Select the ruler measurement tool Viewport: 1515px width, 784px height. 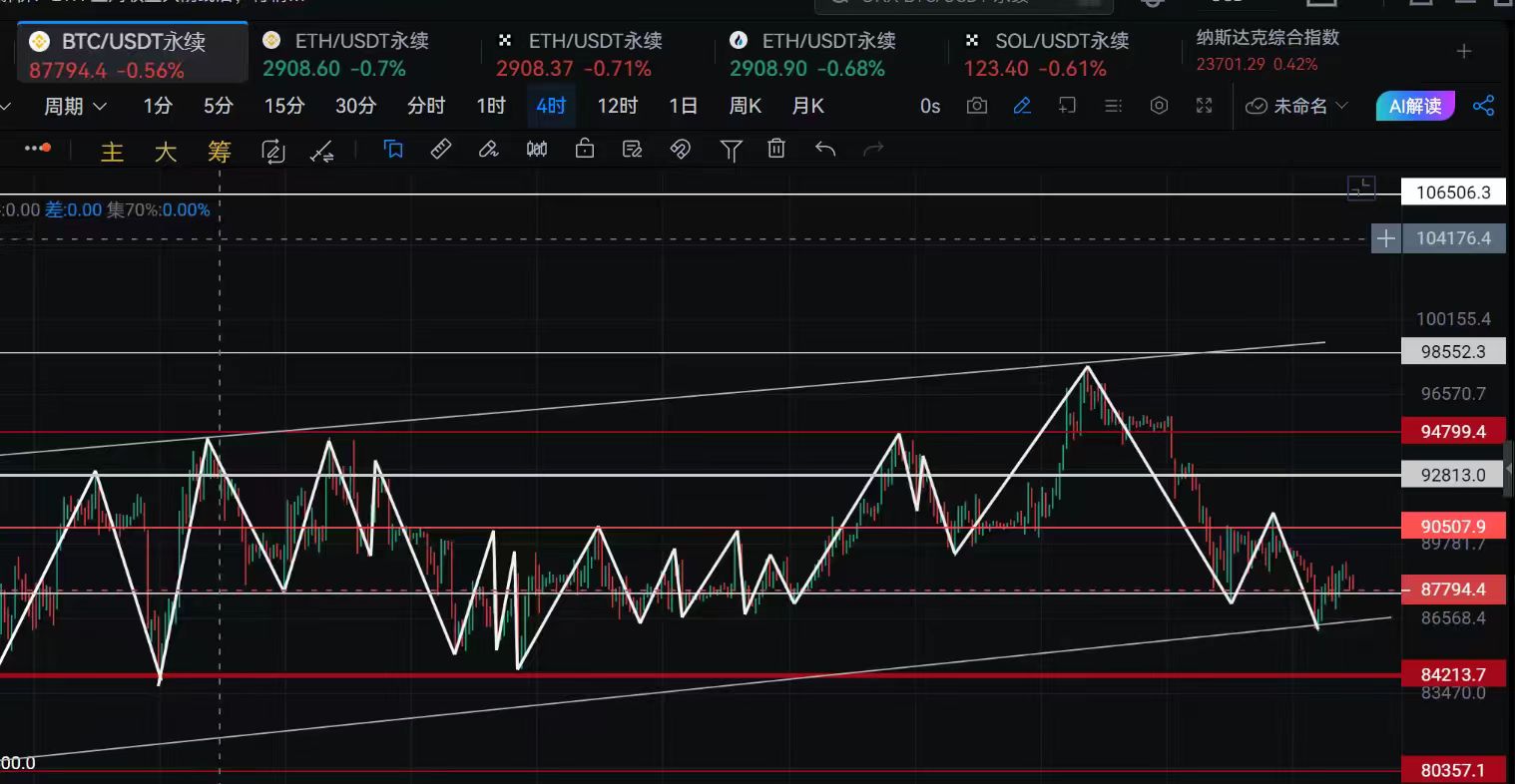tap(440, 150)
